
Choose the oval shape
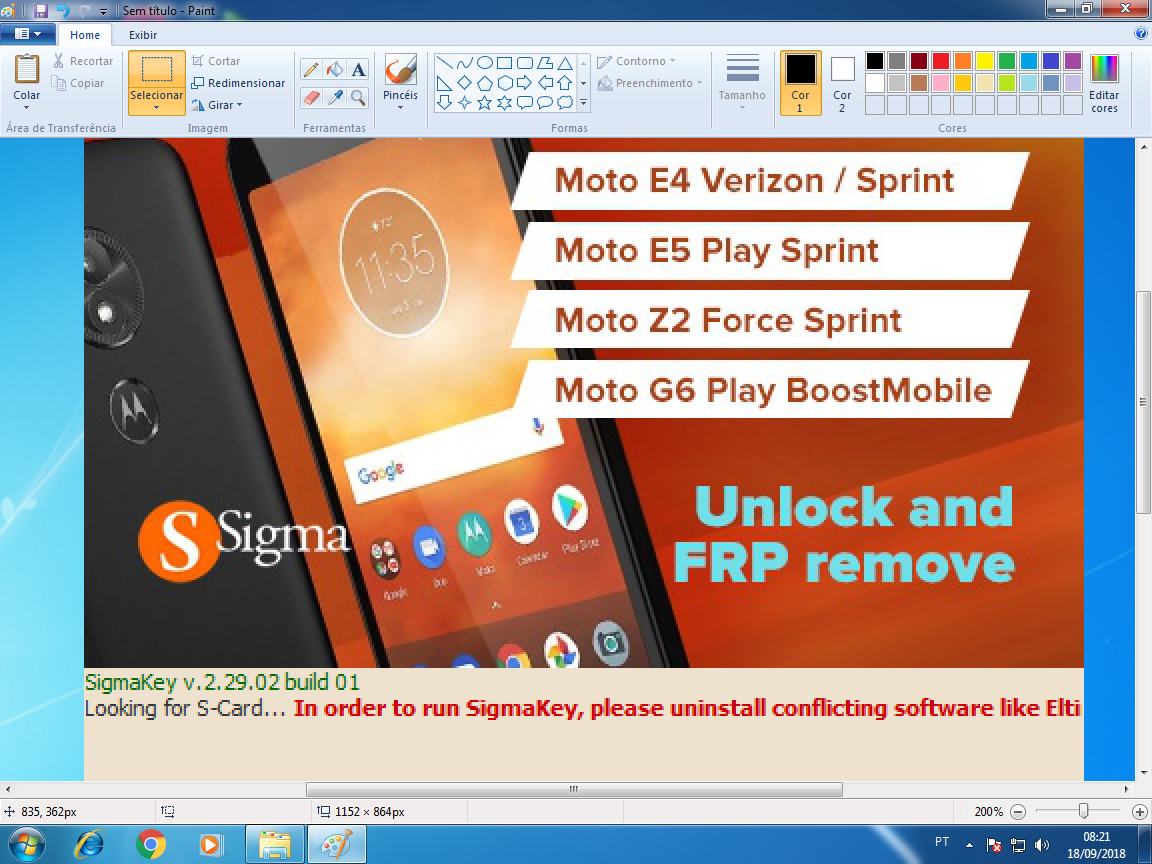(x=484, y=63)
